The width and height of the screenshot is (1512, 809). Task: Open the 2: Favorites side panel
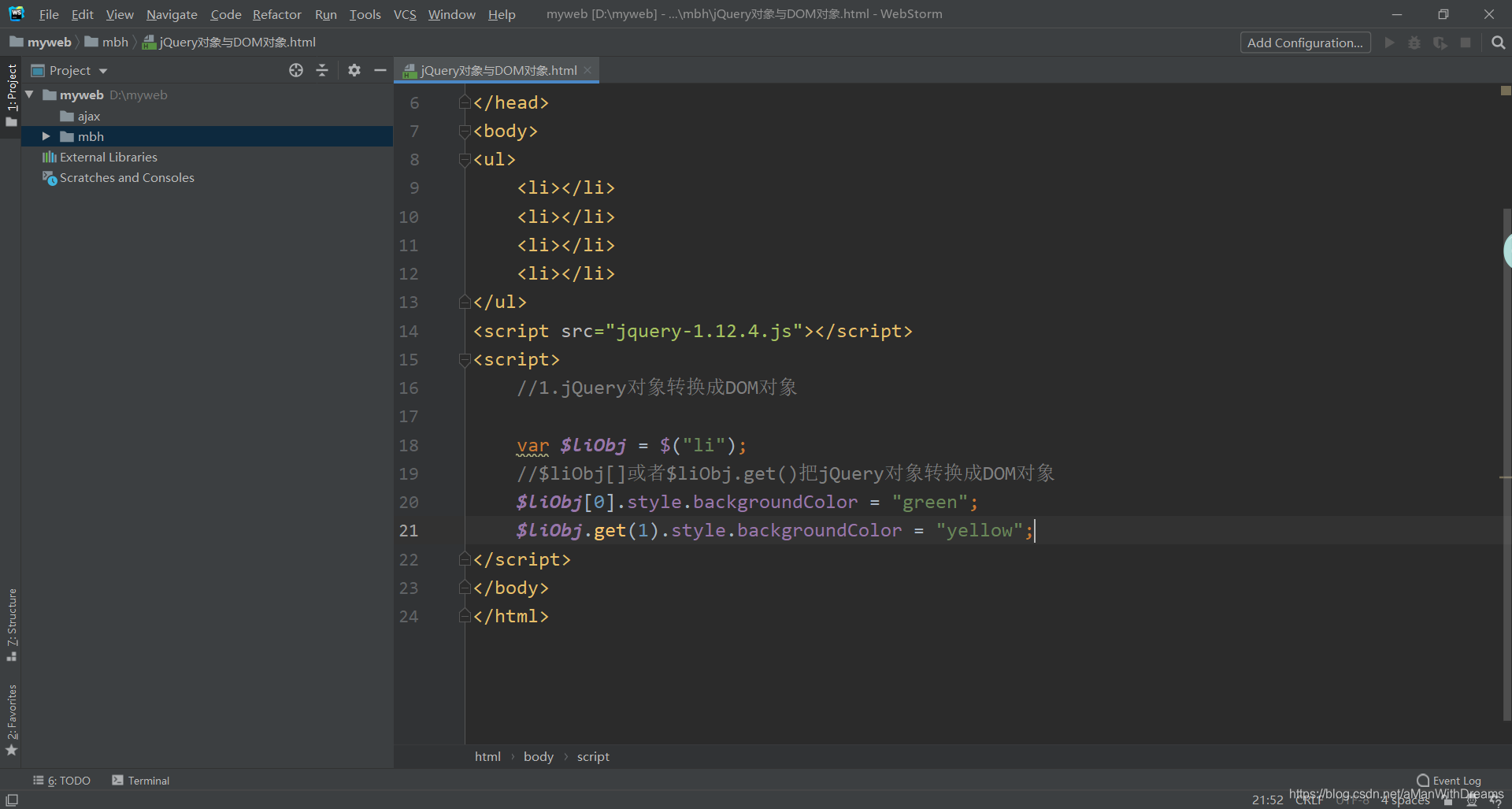click(11, 719)
